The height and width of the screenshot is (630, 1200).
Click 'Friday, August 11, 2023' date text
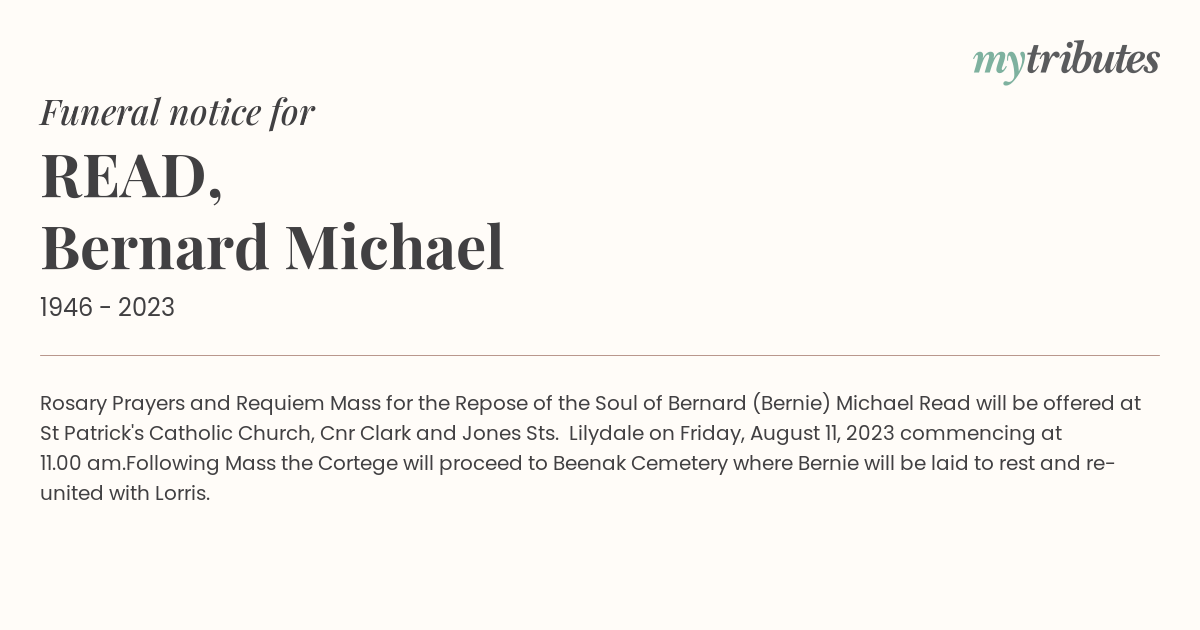coord(787,434)
